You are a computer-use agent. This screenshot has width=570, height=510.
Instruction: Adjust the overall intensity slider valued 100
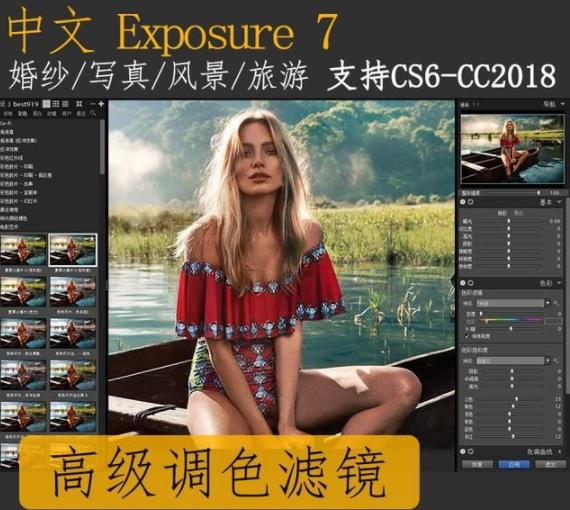click(538, 193)
